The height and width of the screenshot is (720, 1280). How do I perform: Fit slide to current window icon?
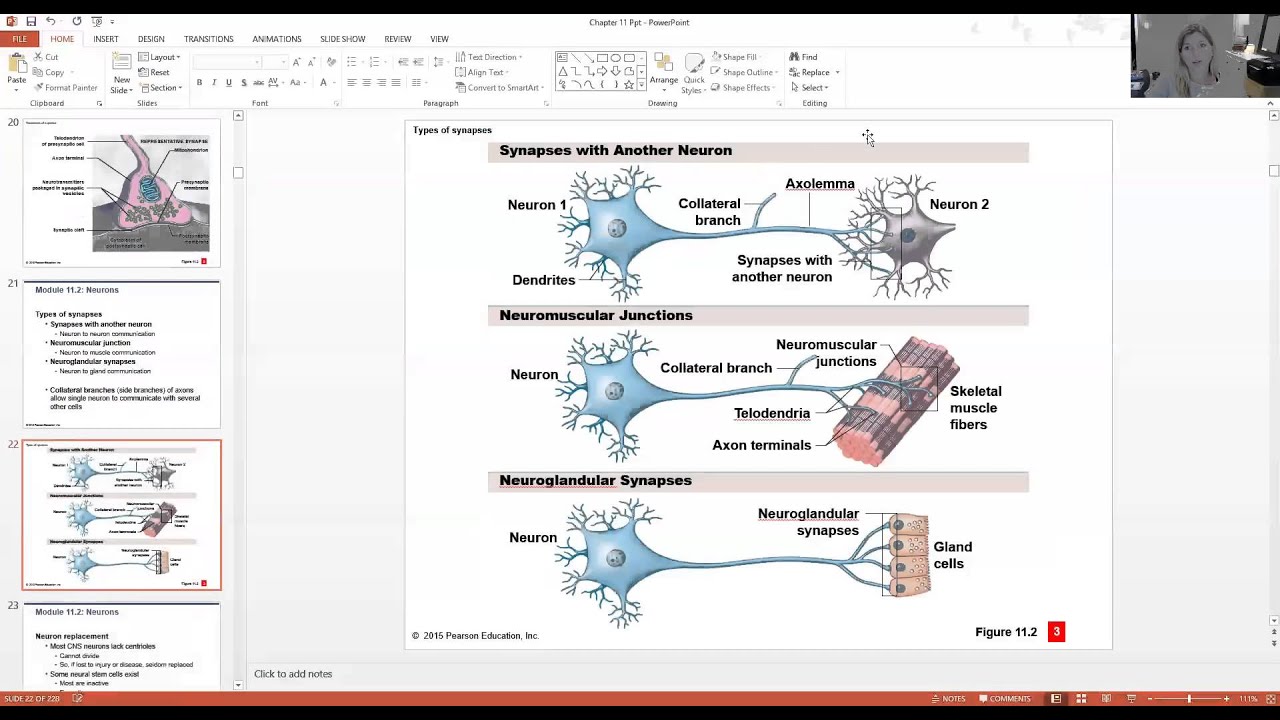pos(1272,698)
